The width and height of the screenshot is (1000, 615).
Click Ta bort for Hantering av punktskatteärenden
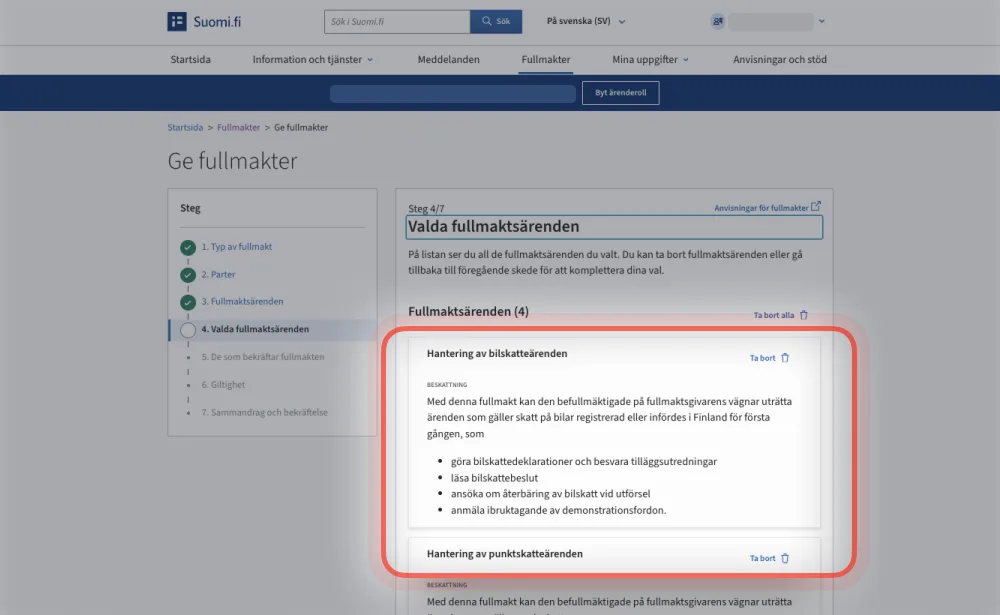762,558
